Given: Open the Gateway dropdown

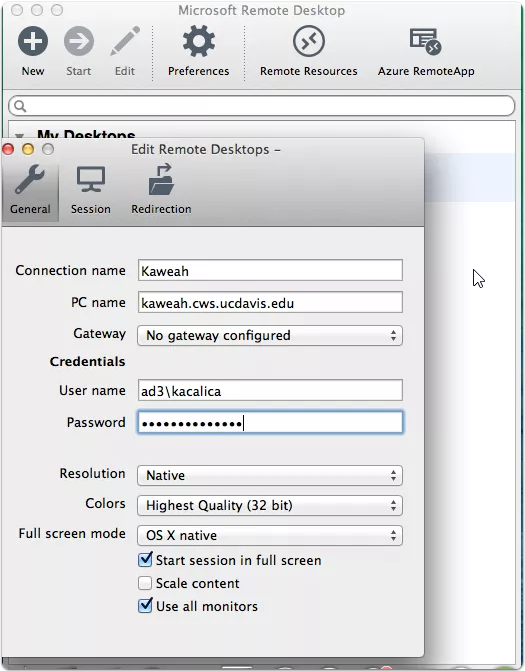Looking at the screenshot, I should (x=270, y=335).
